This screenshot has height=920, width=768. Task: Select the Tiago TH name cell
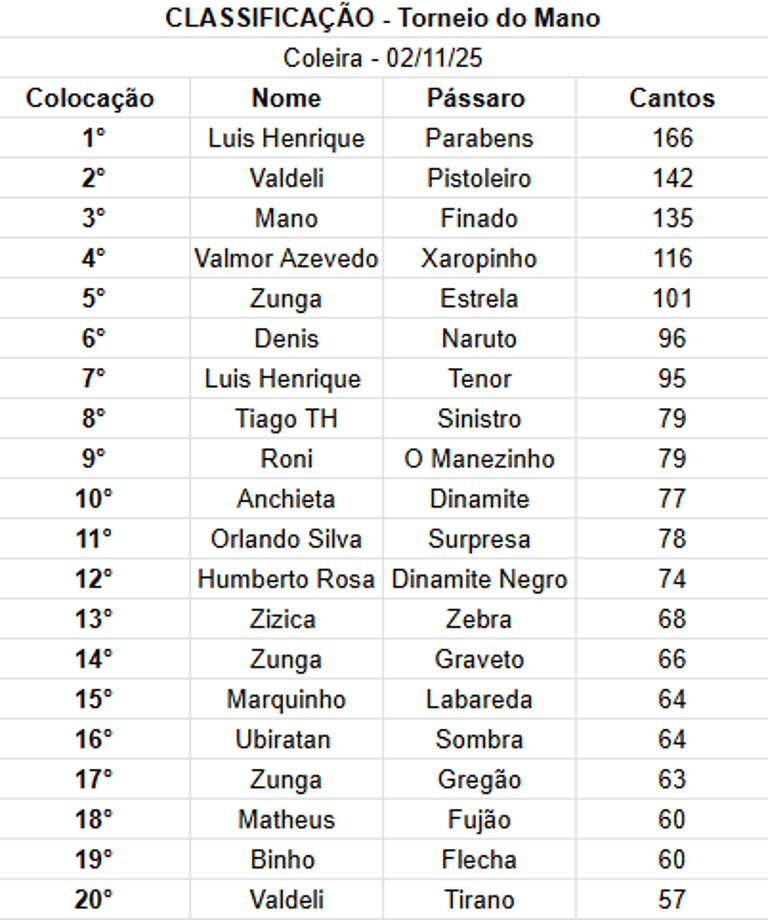pos(286,418)
